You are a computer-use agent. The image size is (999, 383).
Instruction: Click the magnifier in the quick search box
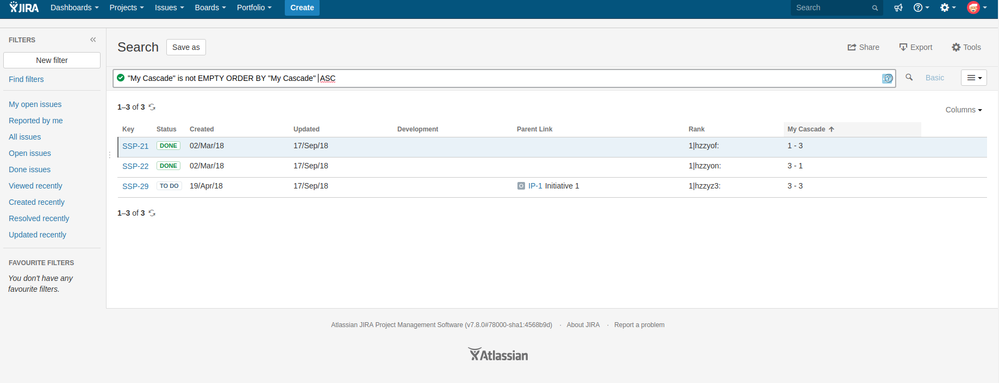(875, 8)
